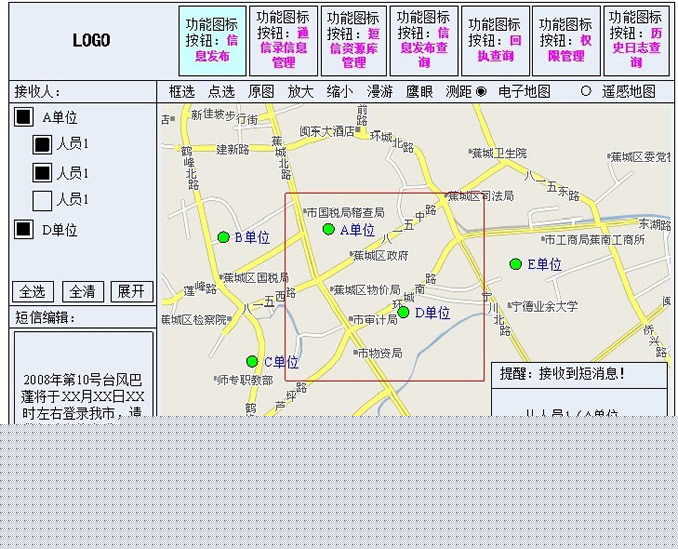The height and width of the screenshot is (549, 678).
Task: Open the 通信录信息管理 function icon
Action: pyautogui.click(x=283, y=41)
